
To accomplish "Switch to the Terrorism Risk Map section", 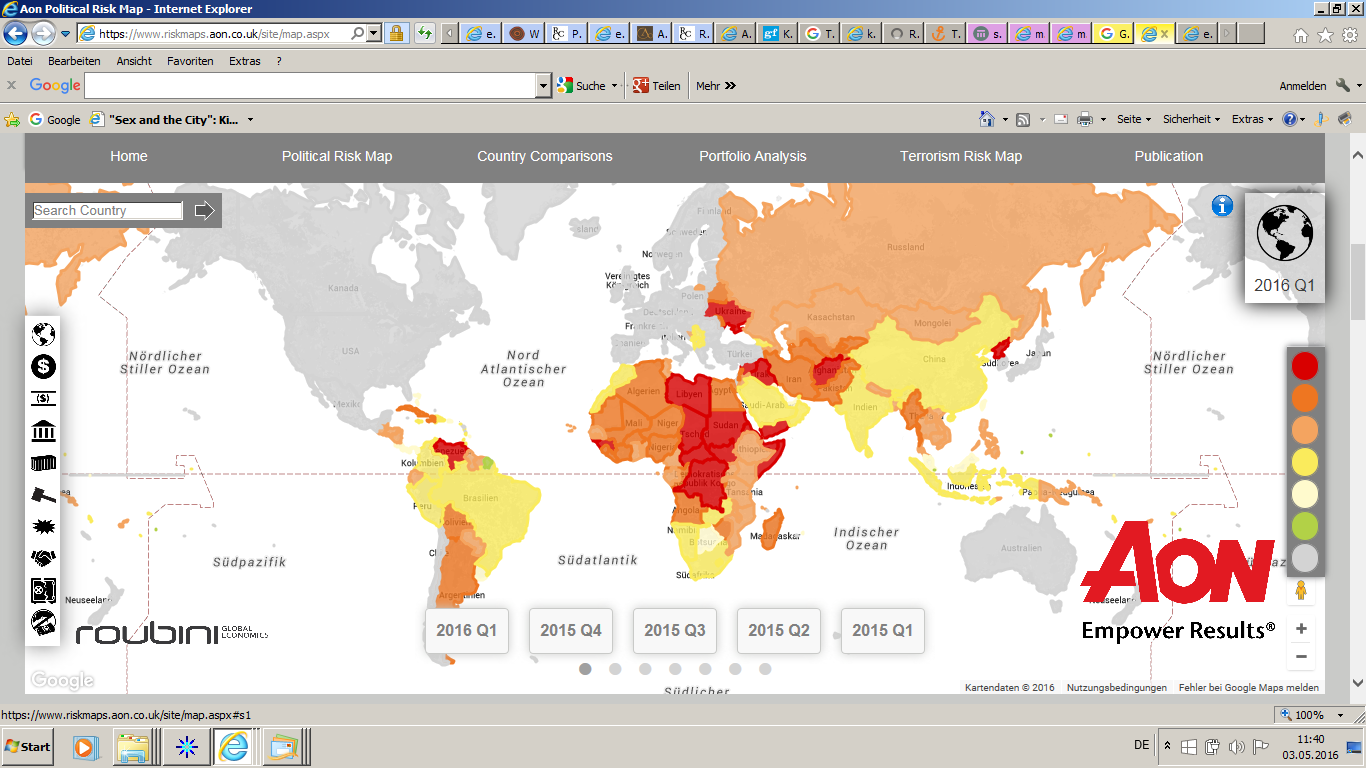I will (961, 157).
